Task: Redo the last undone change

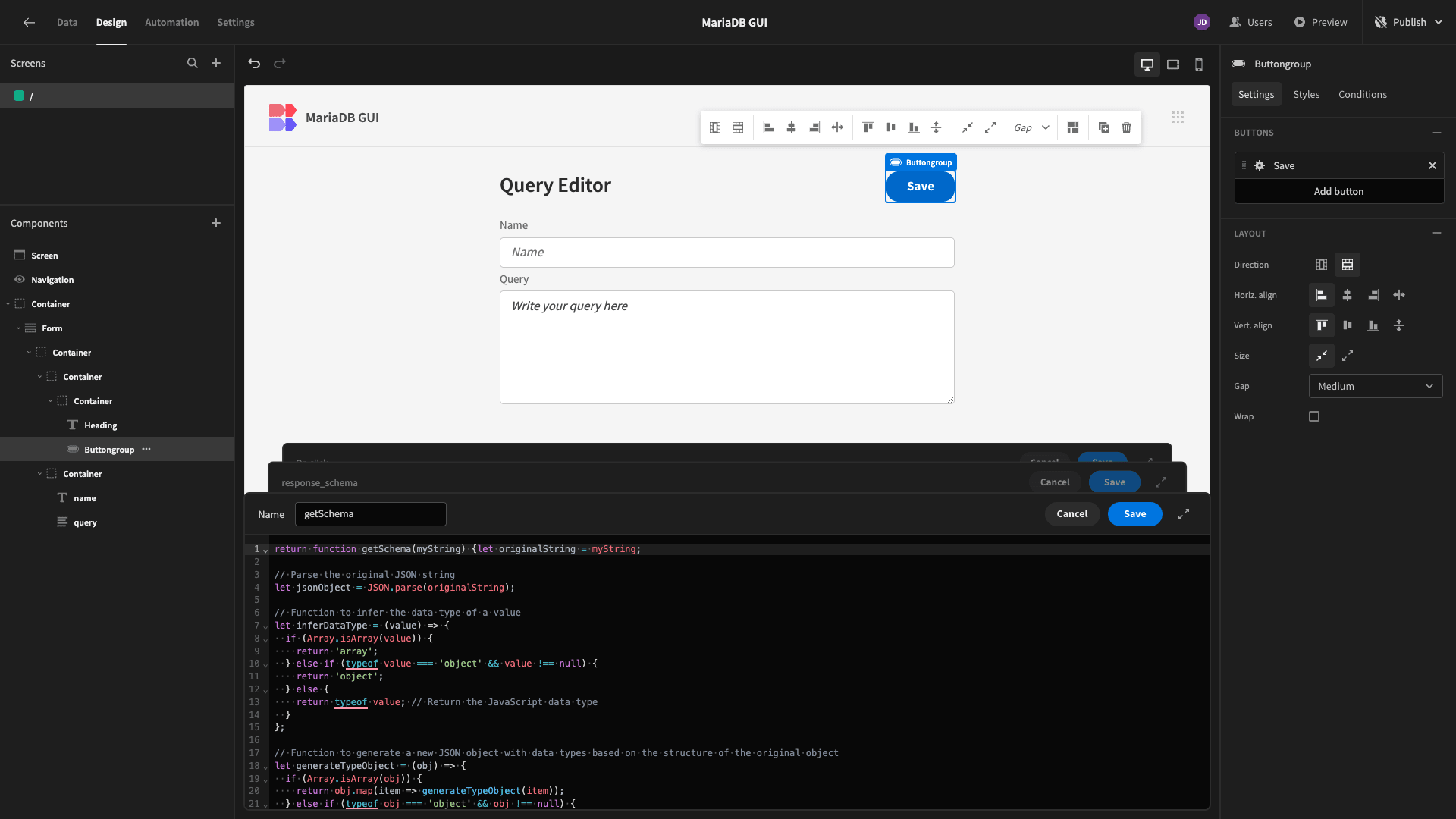Action: 280,64
